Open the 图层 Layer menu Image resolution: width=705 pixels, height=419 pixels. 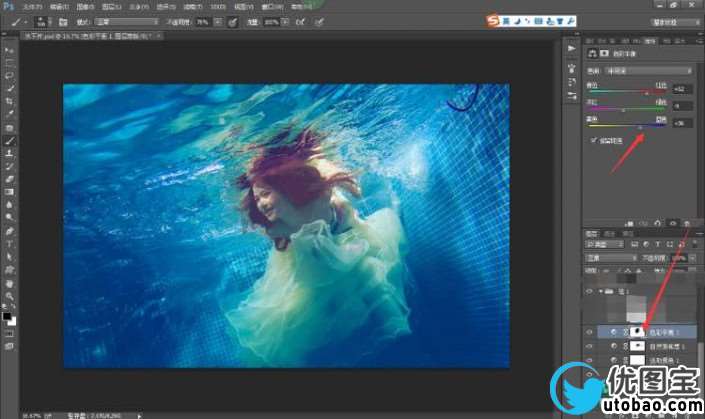[112, 7]
